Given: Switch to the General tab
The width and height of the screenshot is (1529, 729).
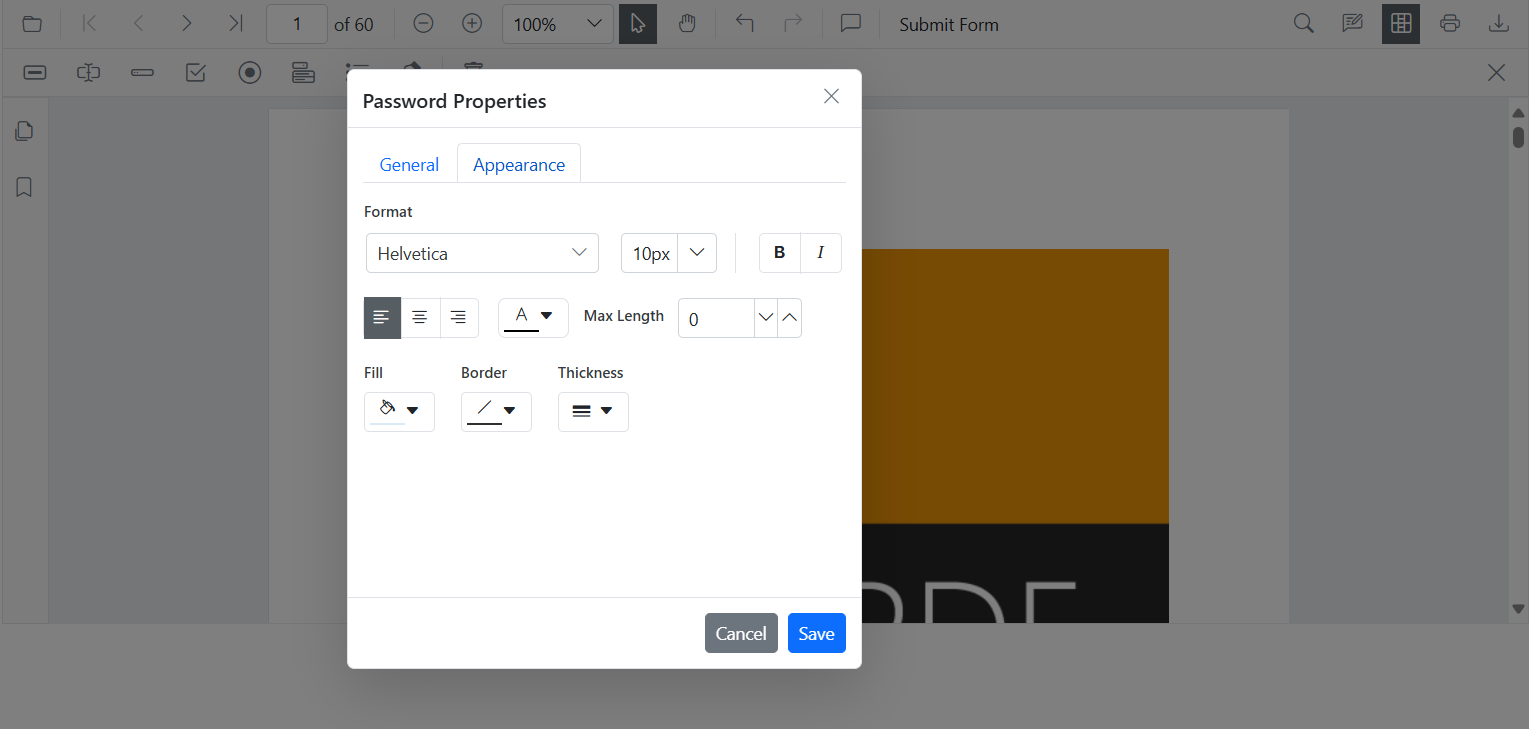Looking at the screenshot, I should (409, 165).
